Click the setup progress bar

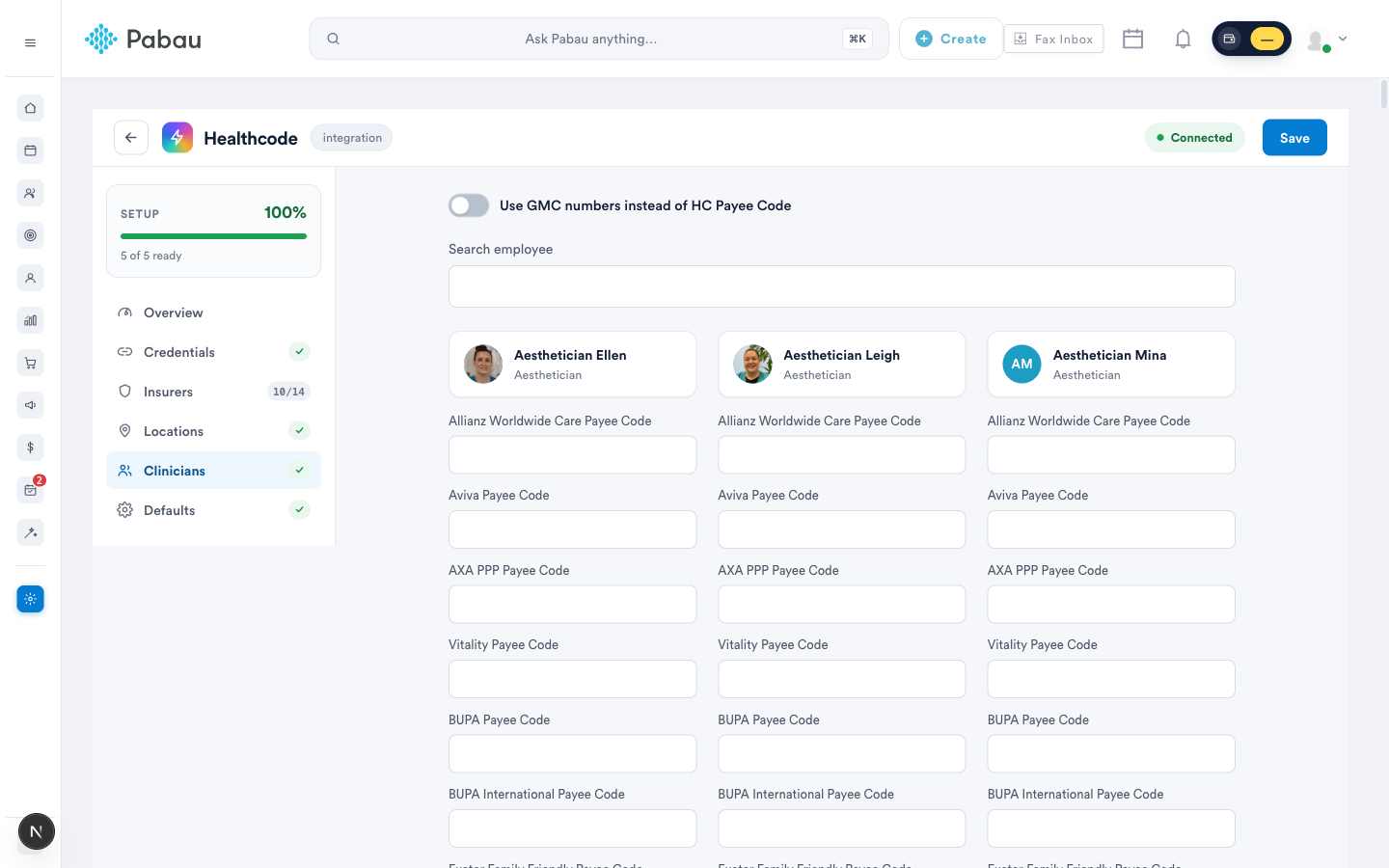click(x=213, y=236)
